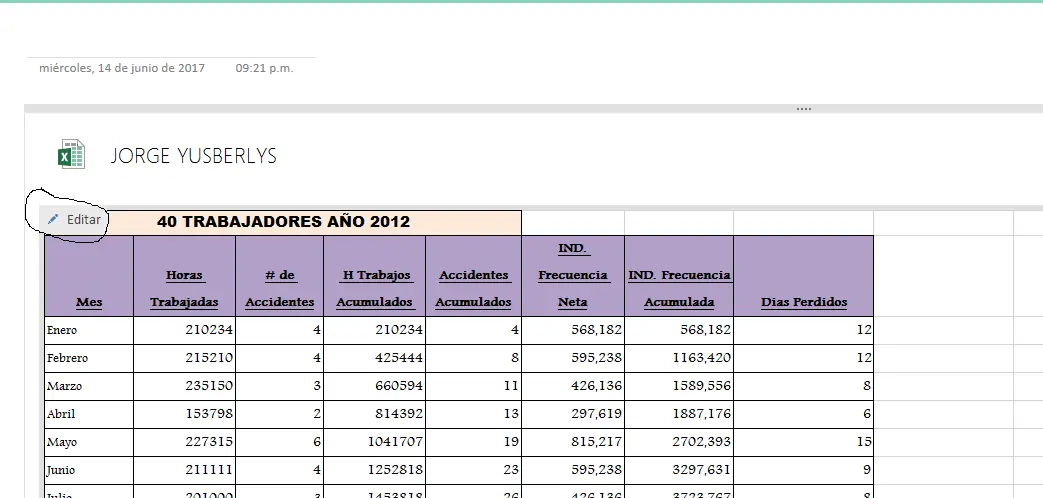
Task: Click the note date miércoles, 14 de junio
Action: coord(122,68)
